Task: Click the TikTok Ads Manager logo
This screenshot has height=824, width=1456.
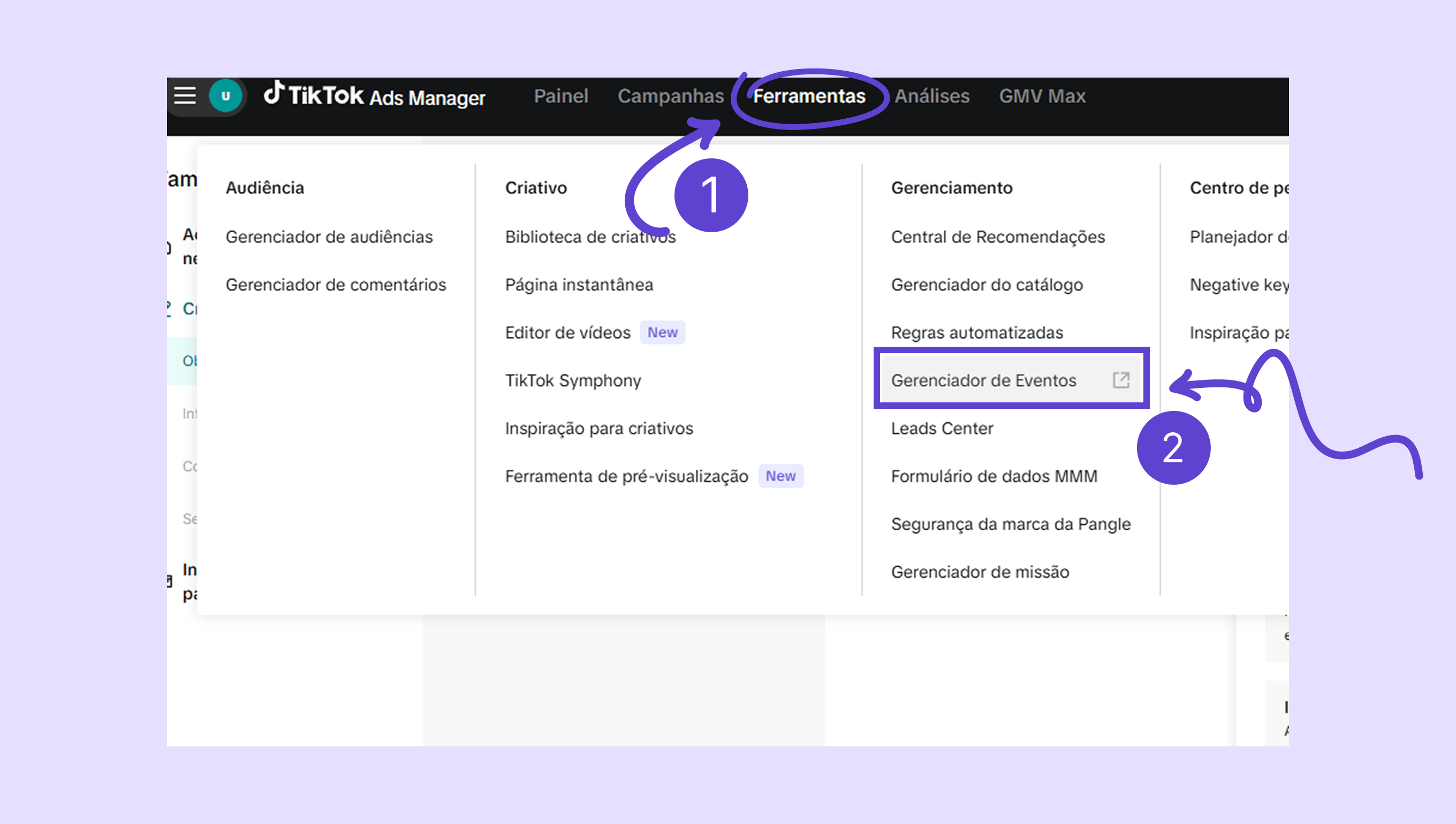Action: [x=374, y=96]
